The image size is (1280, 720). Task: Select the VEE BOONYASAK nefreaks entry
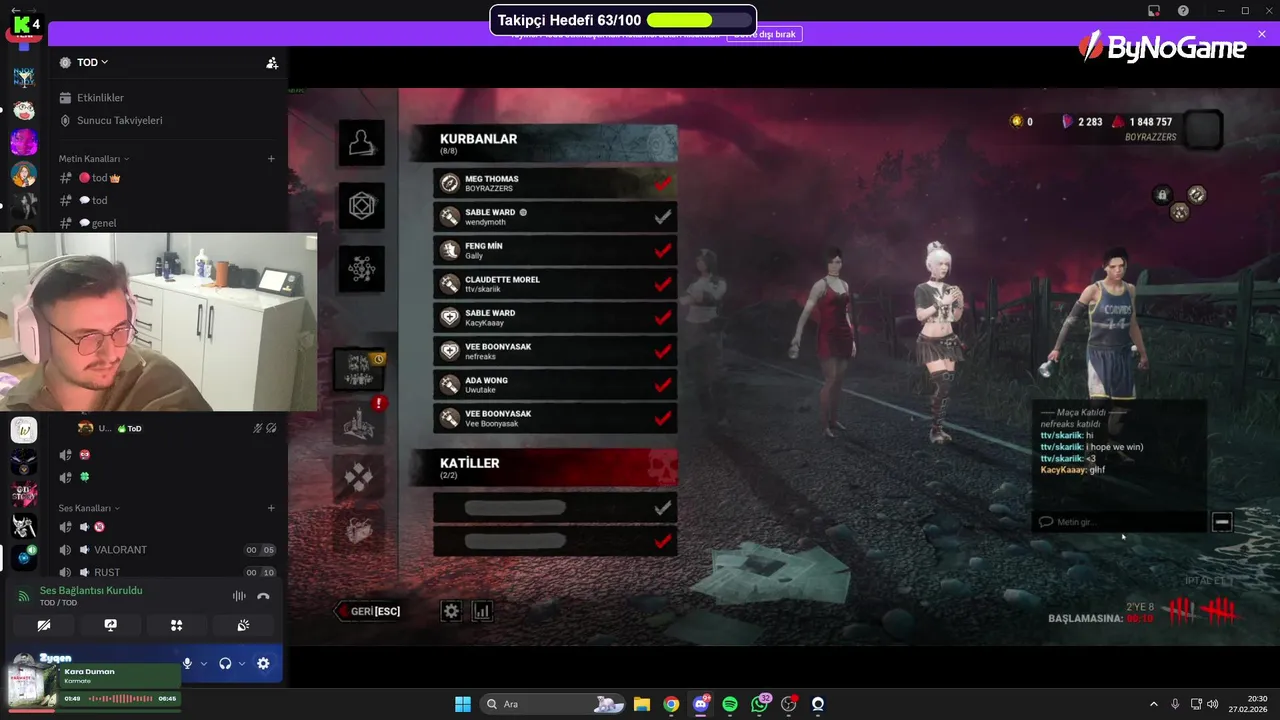coord(555,351)
